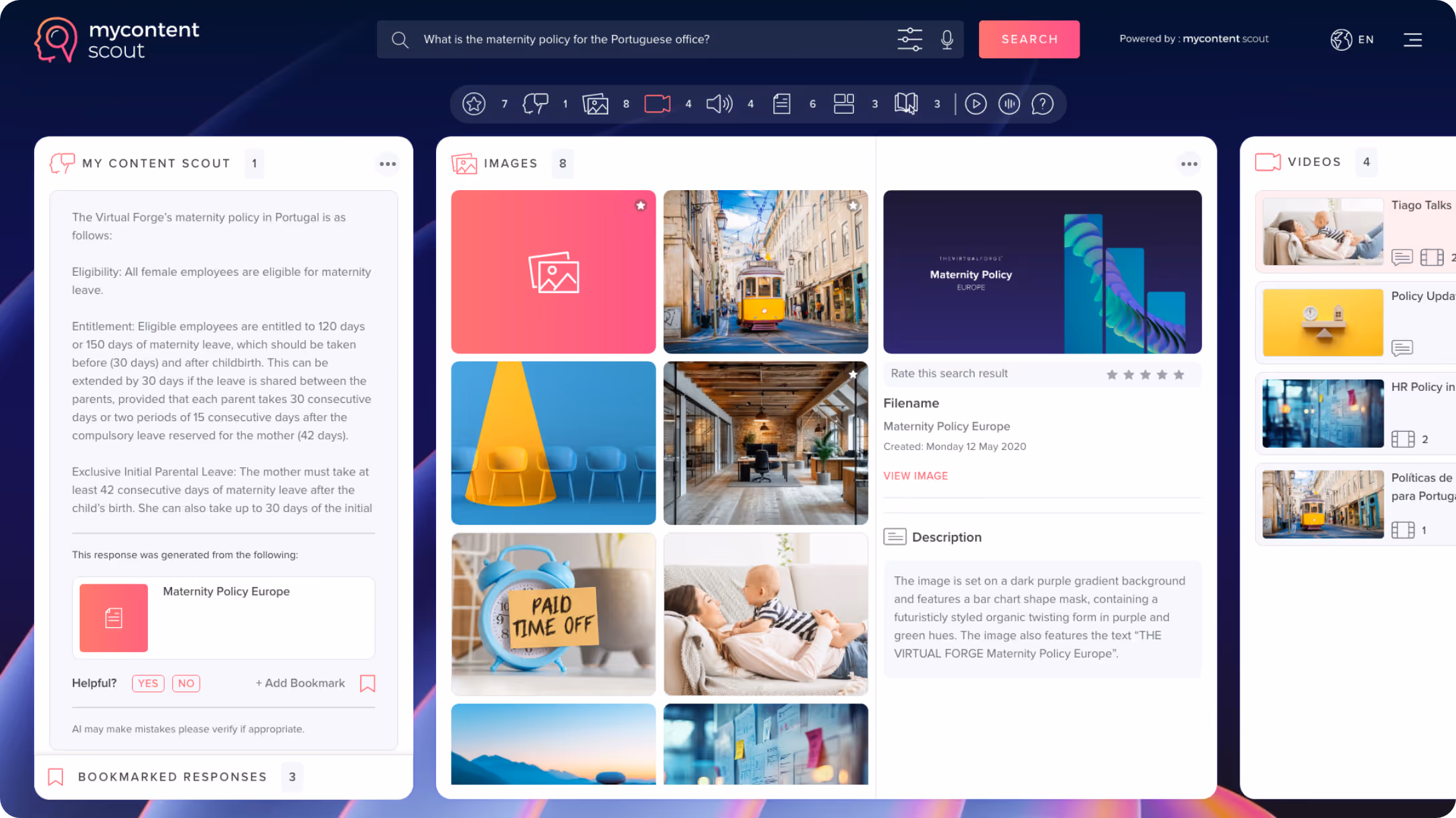Viewport: 1456px width, 818px height.
Task: Click the play button in filter bar
Action: [975, 104]
